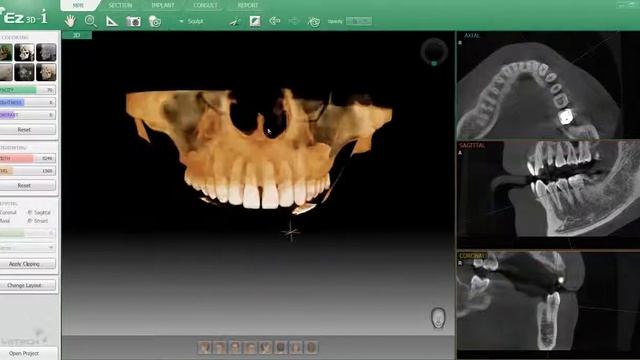
Task: Choose the bottom-left coloring preset thumbnail
Action: [x=6, y=72]
